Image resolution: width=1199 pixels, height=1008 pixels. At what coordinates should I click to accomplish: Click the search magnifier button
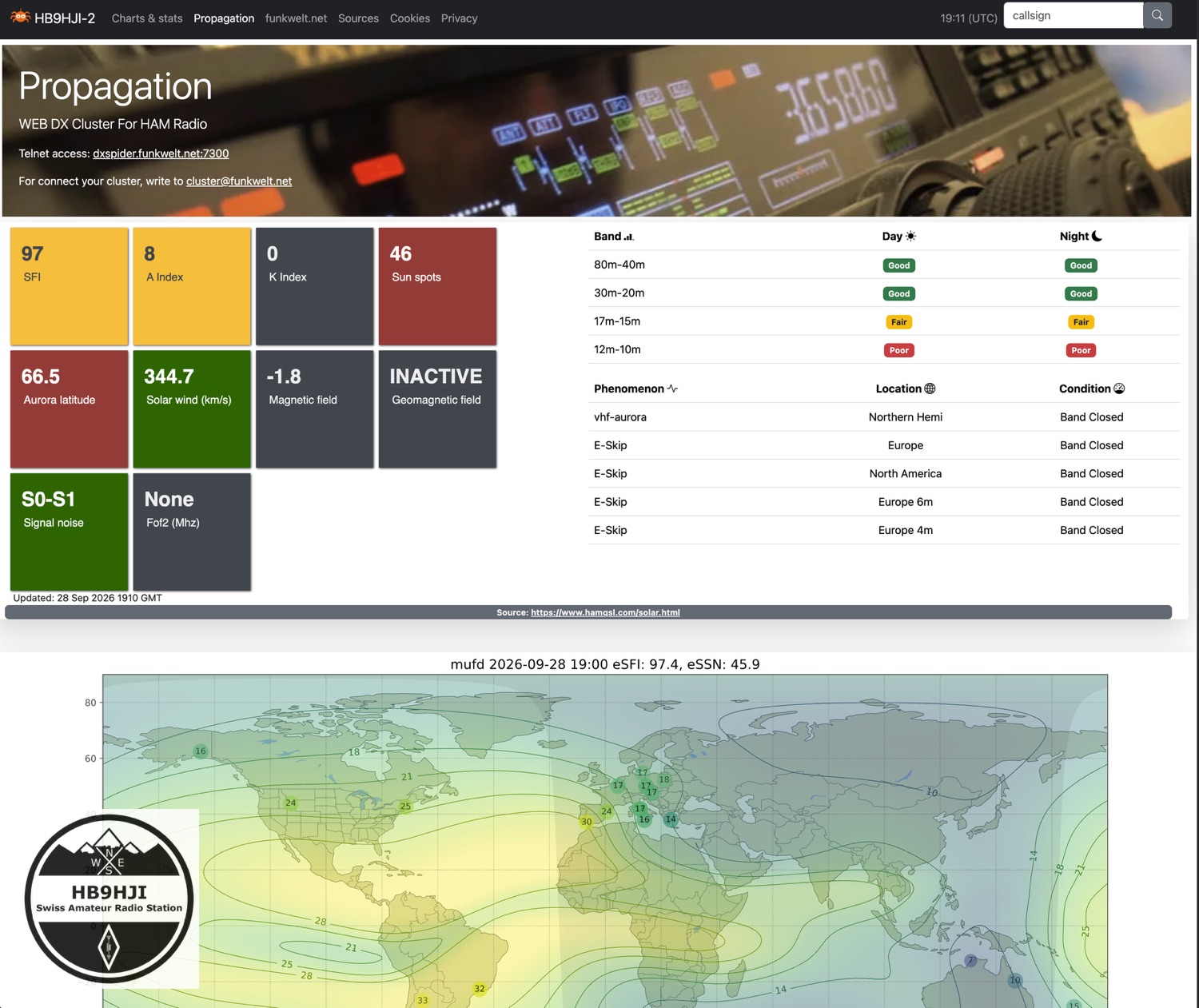pos(1157,15)
